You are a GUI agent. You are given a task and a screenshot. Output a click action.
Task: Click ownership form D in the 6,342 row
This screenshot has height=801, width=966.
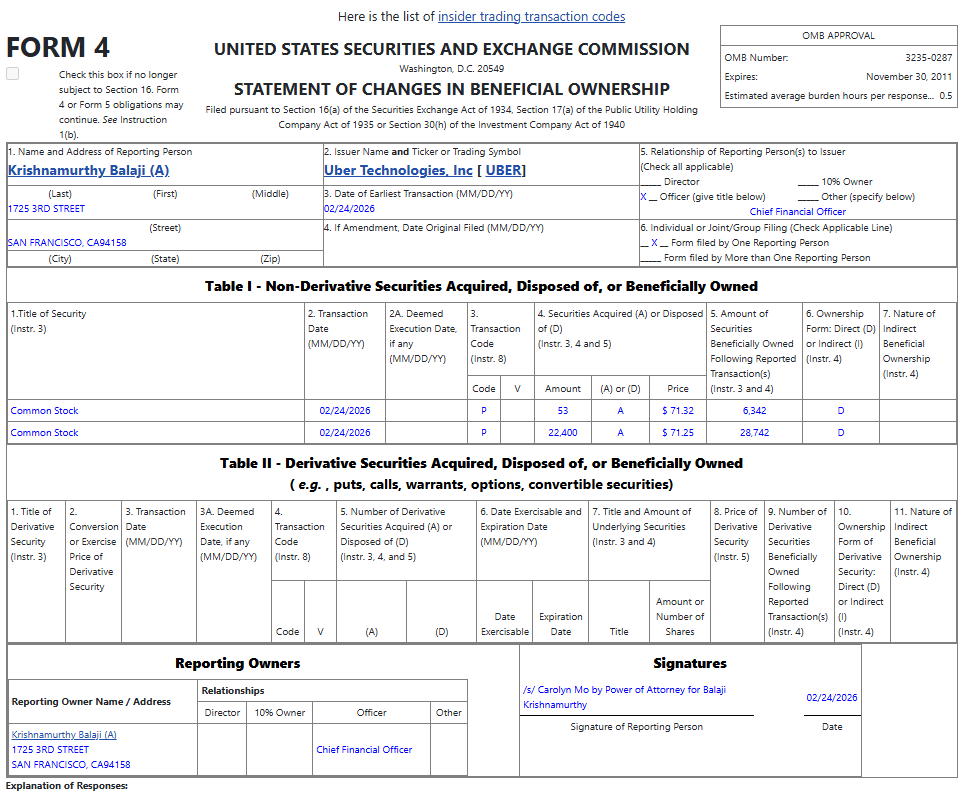click(840, 410)
